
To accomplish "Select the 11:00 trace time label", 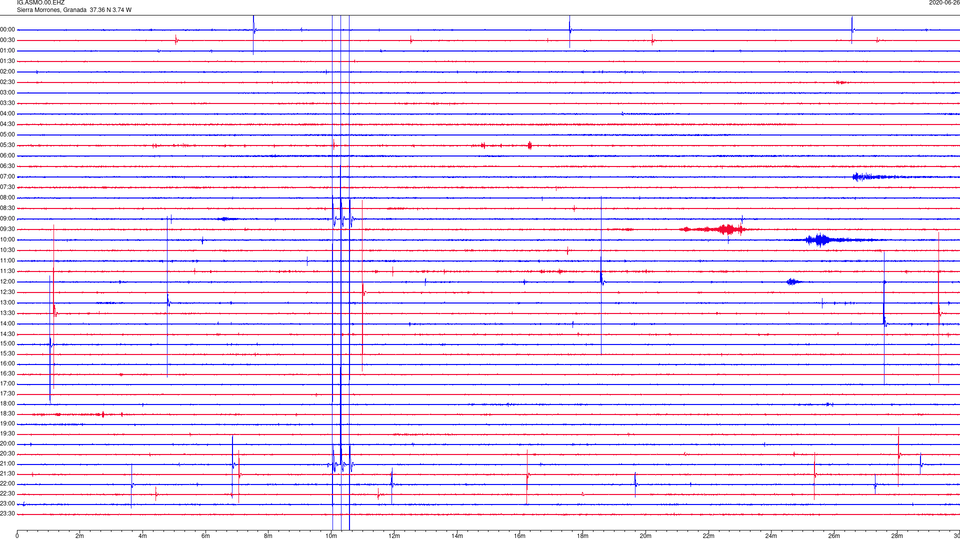I will coord(8,261).
